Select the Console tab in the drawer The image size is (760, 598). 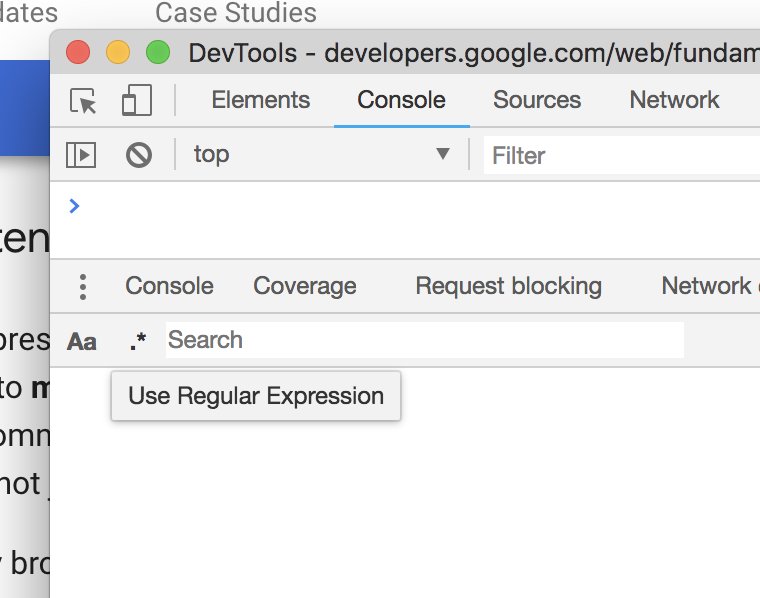[x=169, y=286]
